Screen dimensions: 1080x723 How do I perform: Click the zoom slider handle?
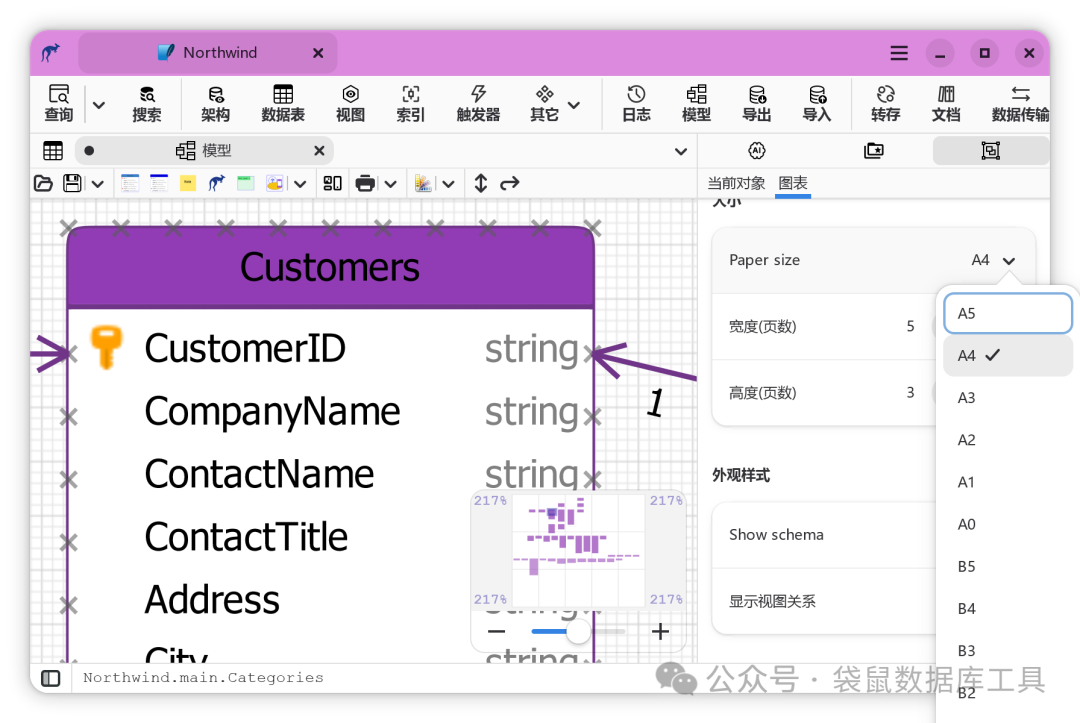(578, 631)
